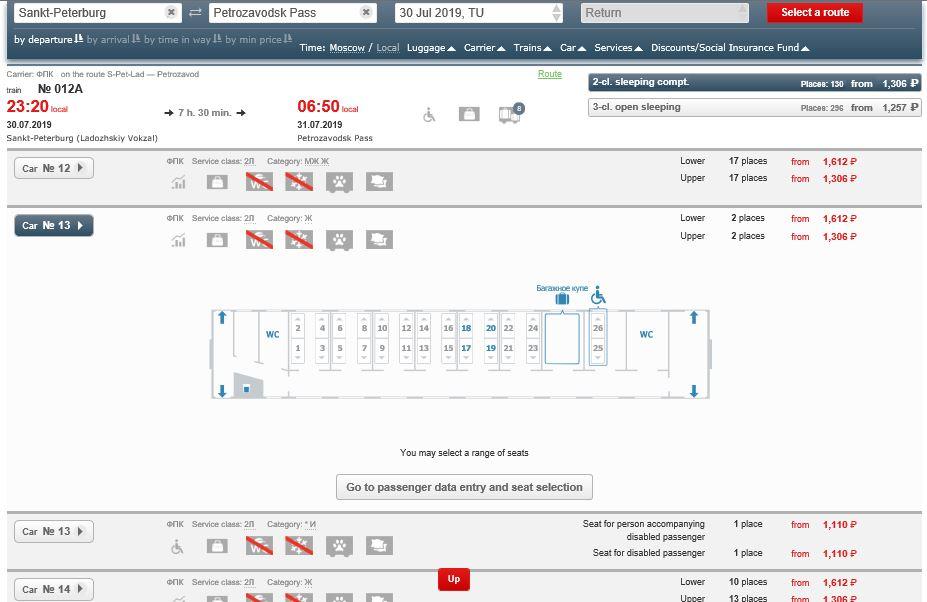This screenshot has height=602, width=927.
Task: Increase the date using the stepper arrow
Action: coord(556,8)
